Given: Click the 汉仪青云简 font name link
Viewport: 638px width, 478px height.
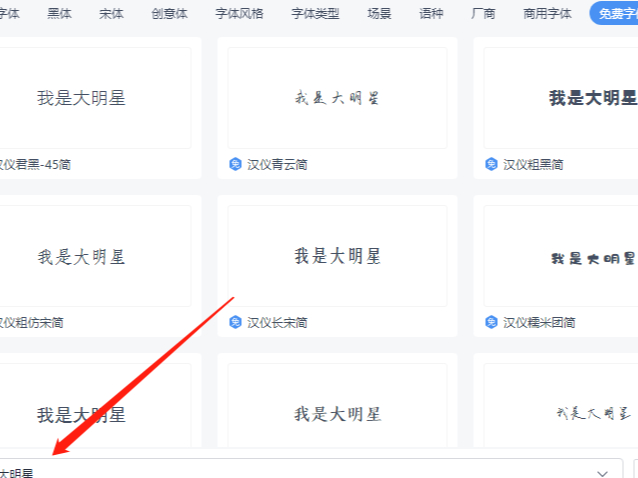Looking at the screenshot, I should tap(277, 164).
